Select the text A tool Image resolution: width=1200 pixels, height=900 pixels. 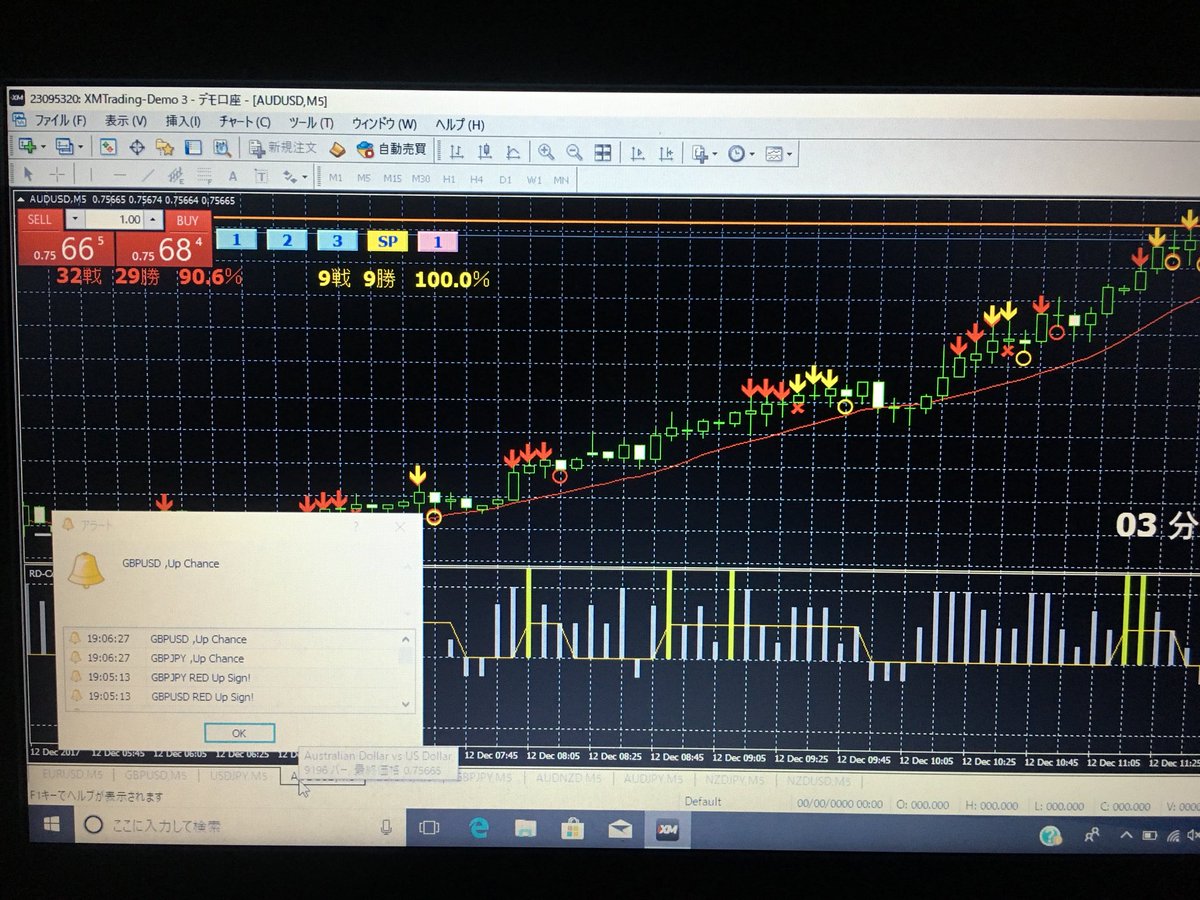click(233, 176)
